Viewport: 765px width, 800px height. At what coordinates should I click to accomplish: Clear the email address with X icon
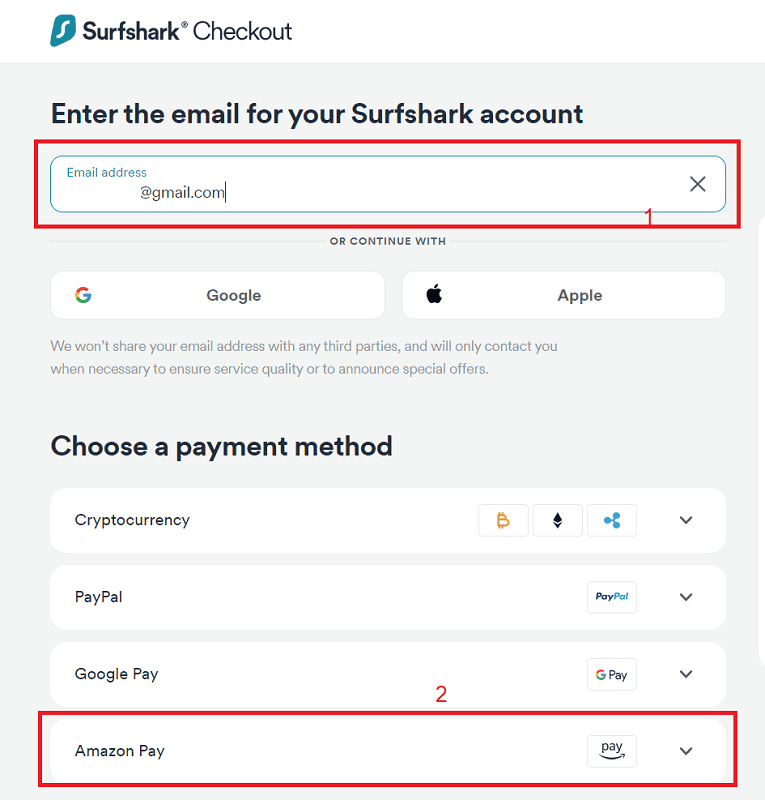pos(697,184)
